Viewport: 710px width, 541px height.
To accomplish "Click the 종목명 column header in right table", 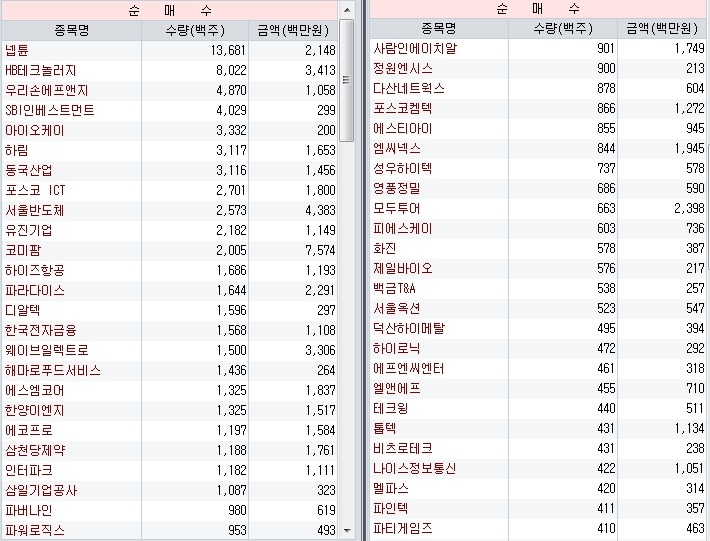I will (x=438, y=29).
